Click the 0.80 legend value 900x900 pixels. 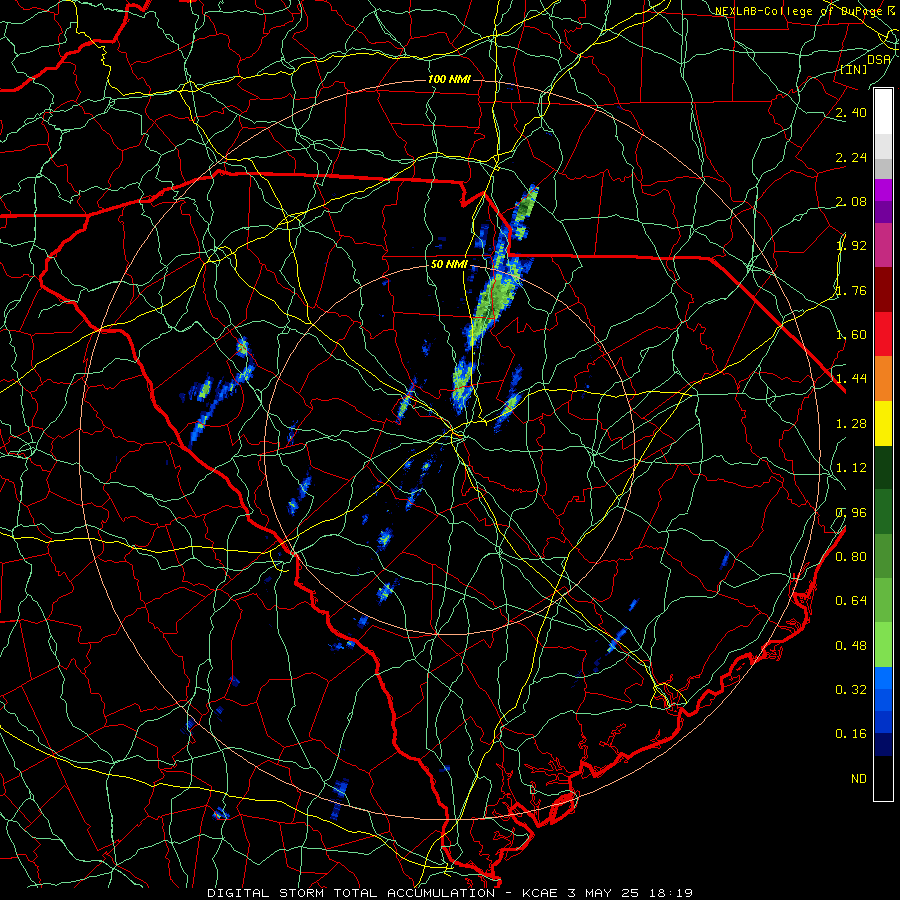tap(851, 557)
